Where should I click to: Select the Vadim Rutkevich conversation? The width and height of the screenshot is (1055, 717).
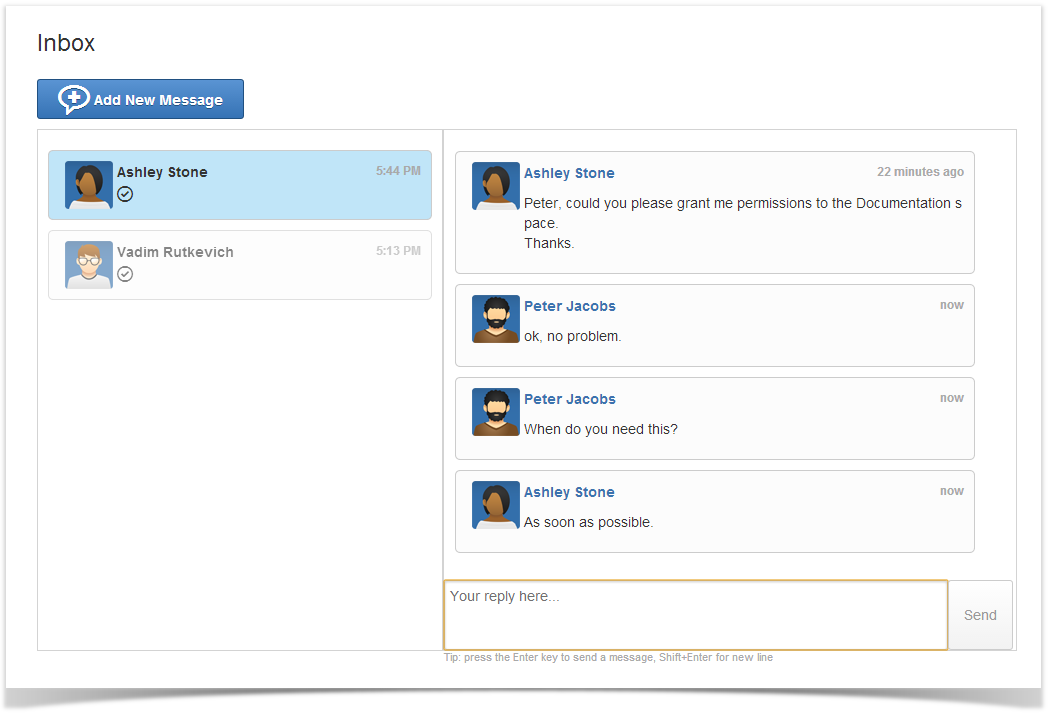pos(240,265)
